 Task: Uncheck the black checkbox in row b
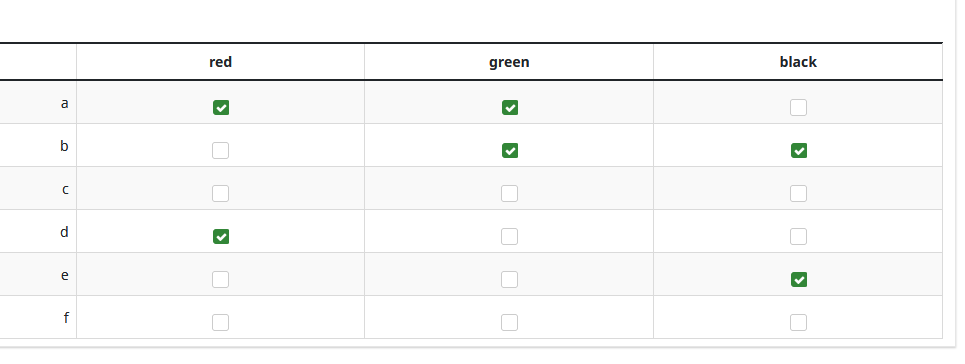(x=798, y=151)
